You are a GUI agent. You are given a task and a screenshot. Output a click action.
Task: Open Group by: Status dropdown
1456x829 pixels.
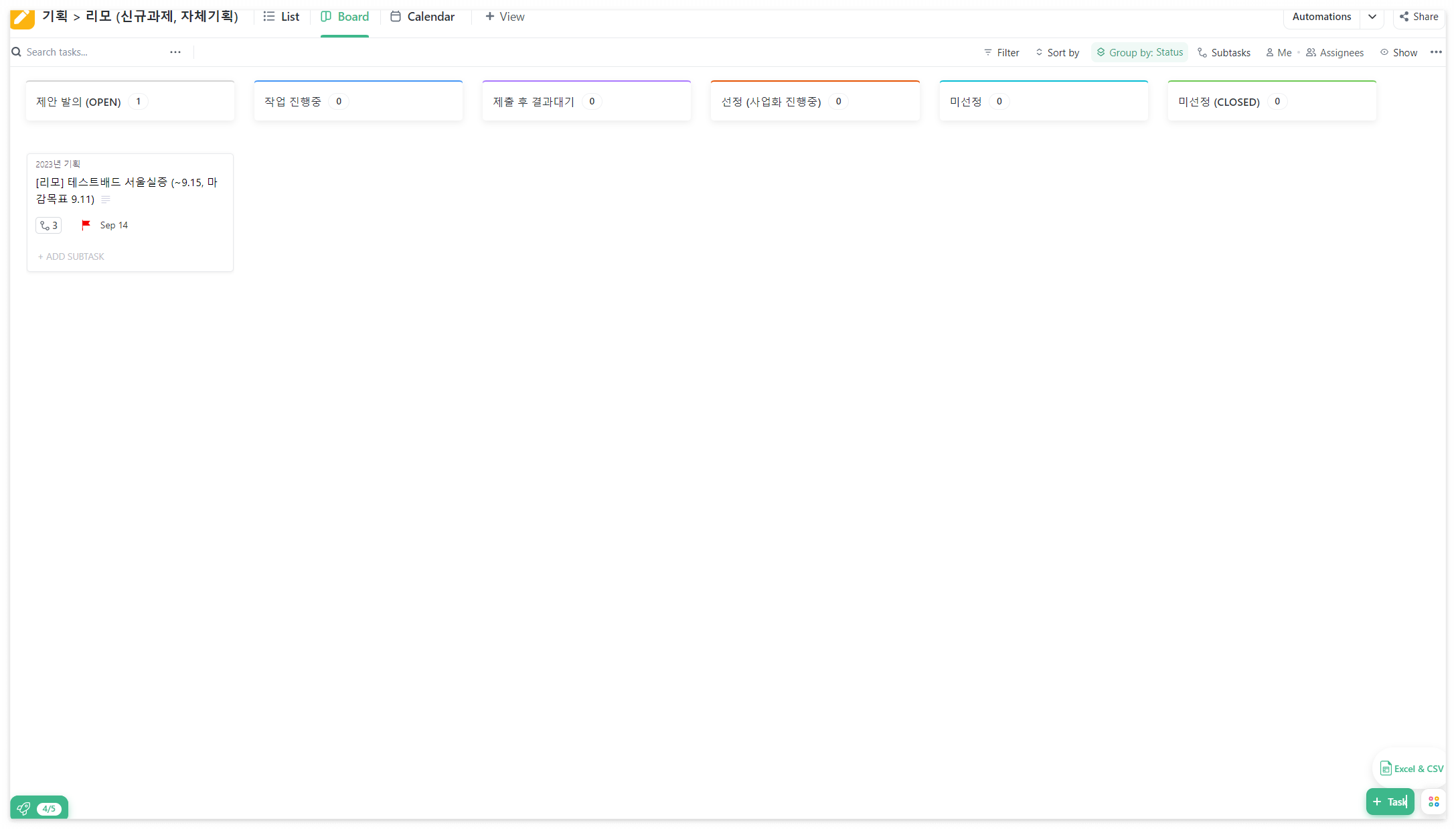pyautogui.click(x=1139, y=53)
